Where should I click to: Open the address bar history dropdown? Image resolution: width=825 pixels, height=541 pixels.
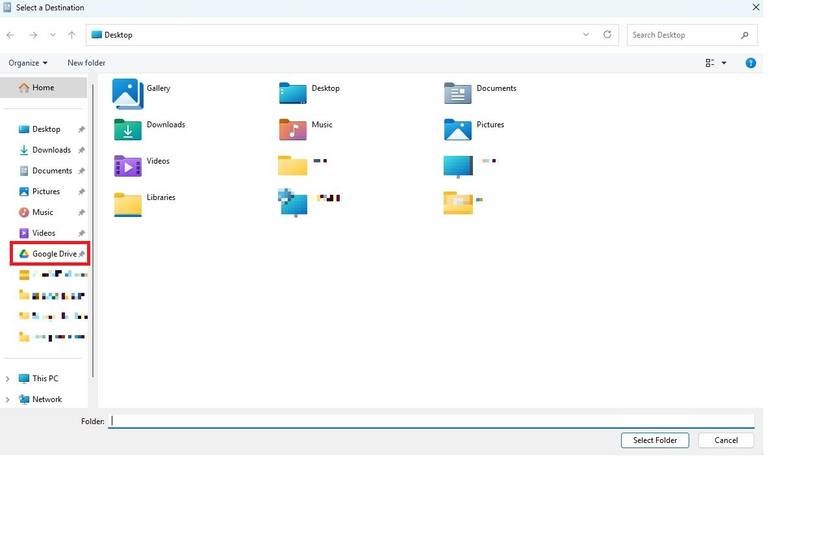point(586,35)
